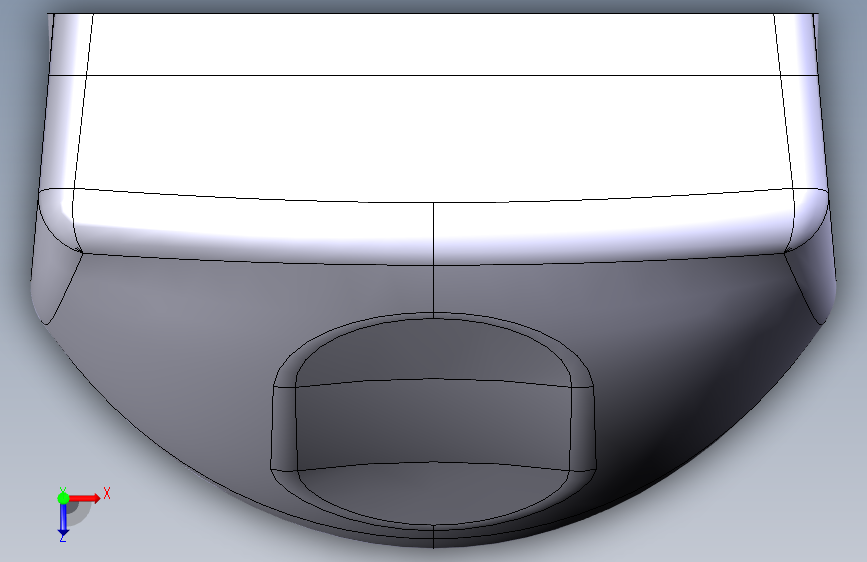Click the green Y axis dot of triad
This screenshot has width=867, height=562.
tap(63, 498)
